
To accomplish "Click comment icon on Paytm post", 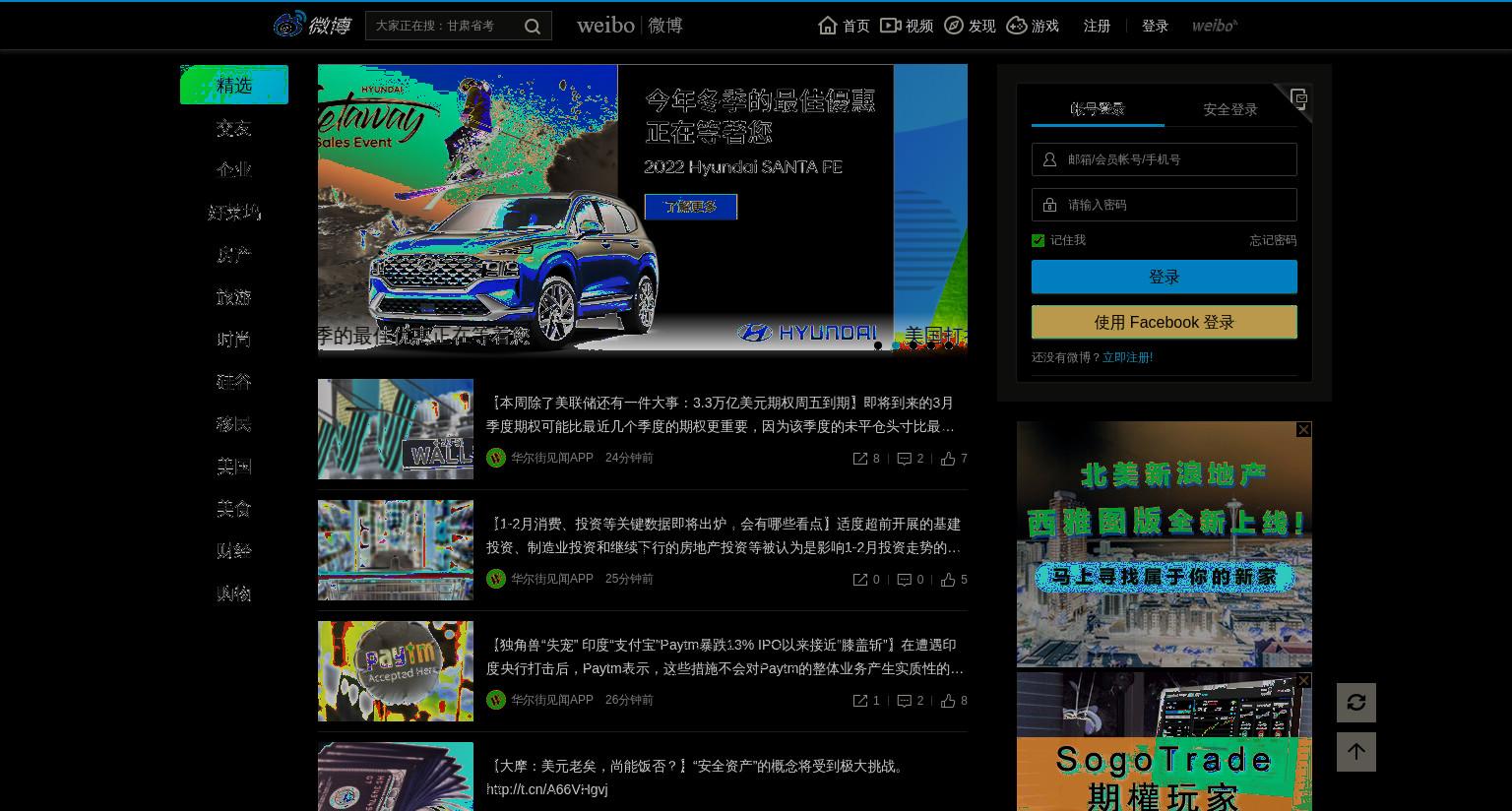I will [905, 701].
